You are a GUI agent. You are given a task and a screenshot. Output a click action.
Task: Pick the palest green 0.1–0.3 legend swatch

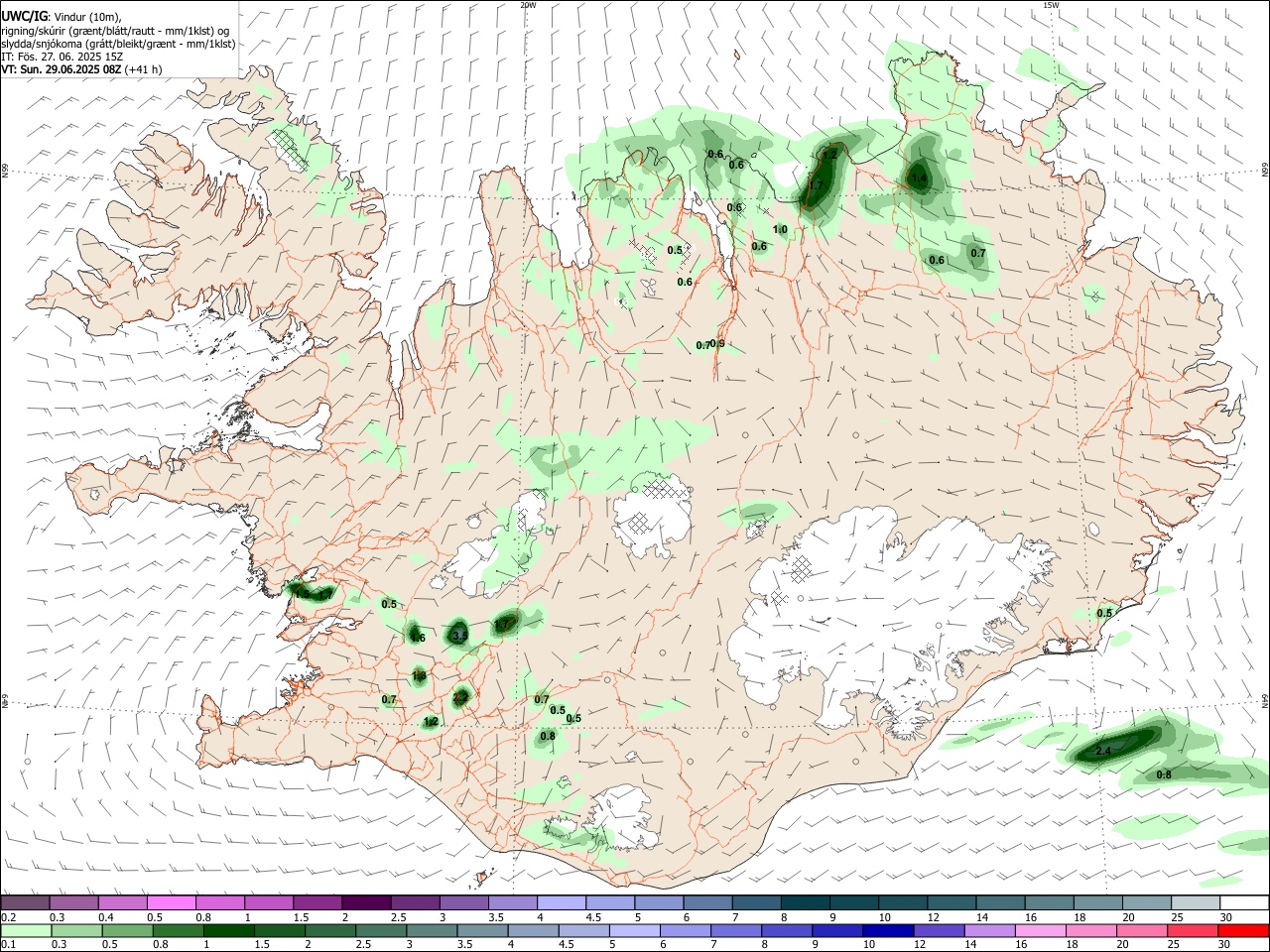(x=28, y=930)
